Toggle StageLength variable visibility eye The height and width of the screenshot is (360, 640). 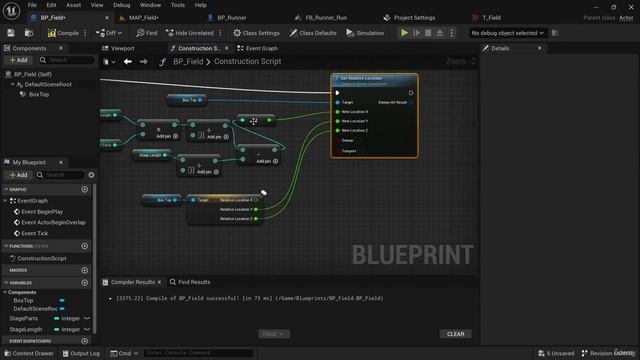[87, 329]
